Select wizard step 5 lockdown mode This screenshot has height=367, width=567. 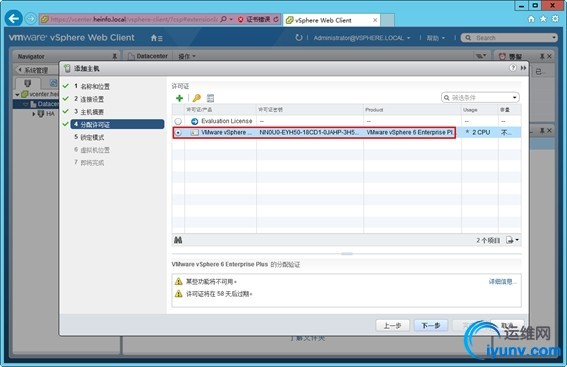point(89,137)
